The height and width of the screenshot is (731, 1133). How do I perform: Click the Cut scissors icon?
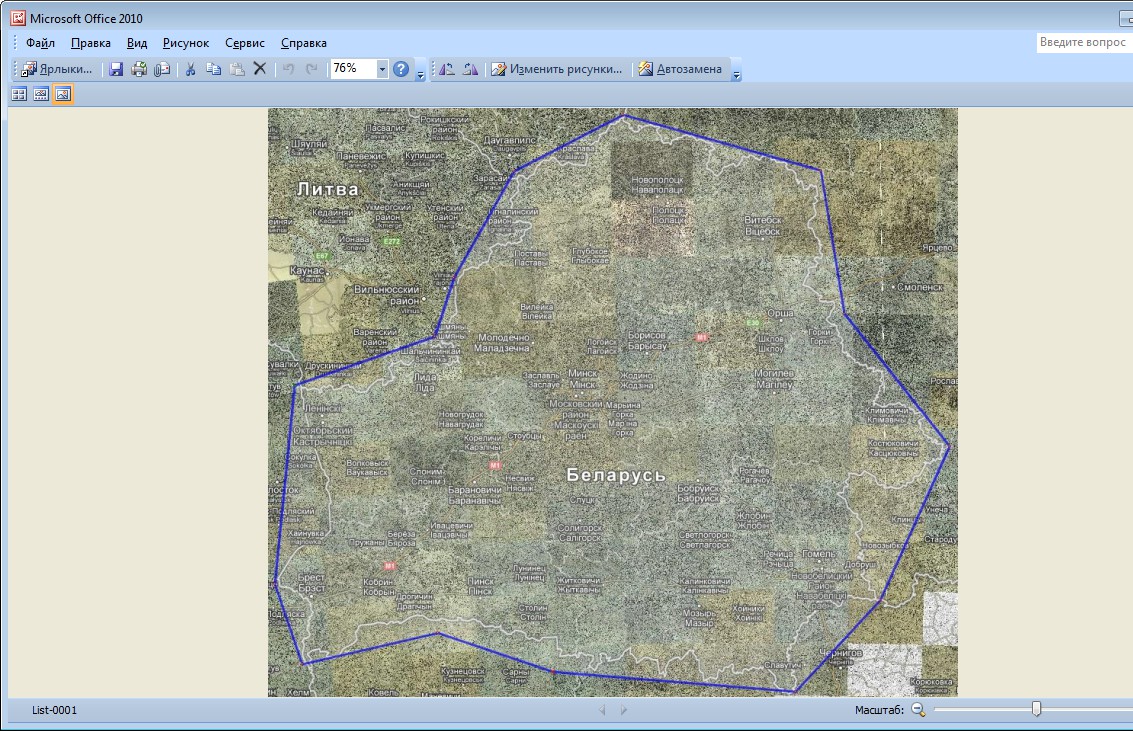(190, 69)
